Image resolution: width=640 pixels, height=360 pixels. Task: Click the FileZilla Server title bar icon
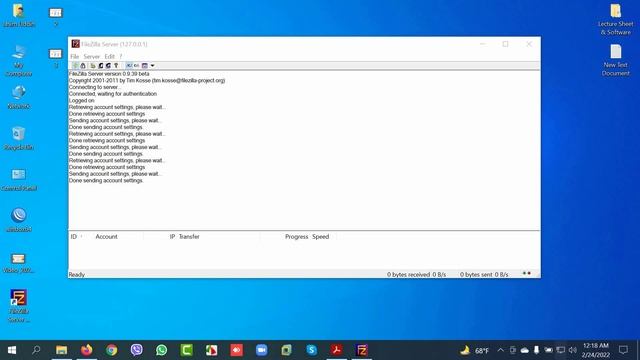(x=76, y=44)
